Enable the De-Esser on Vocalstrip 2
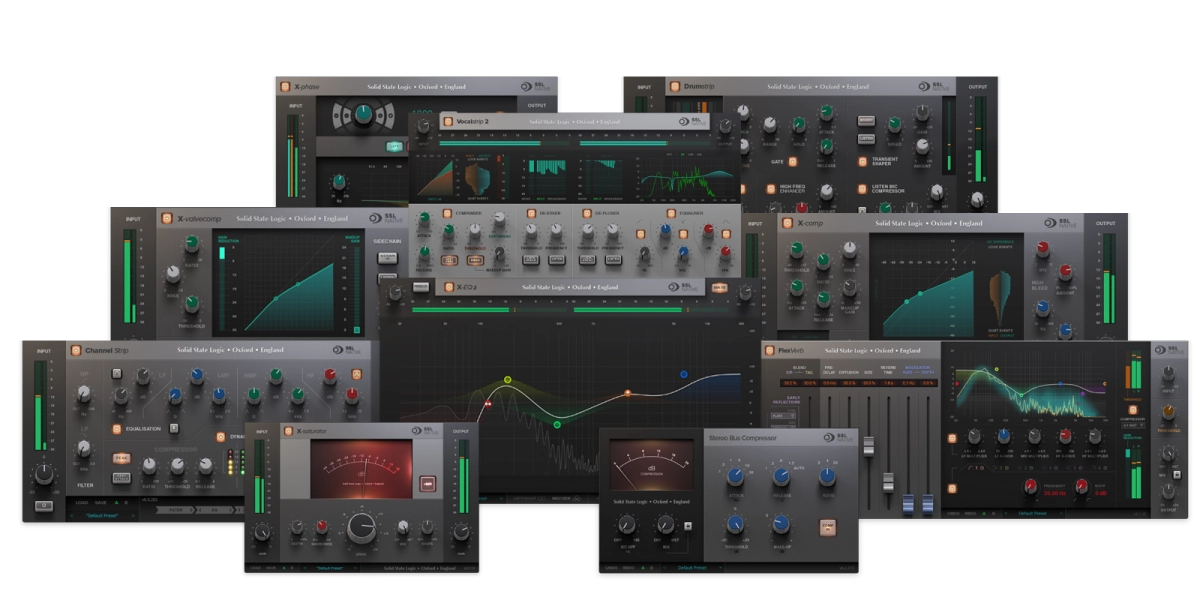 530,212
